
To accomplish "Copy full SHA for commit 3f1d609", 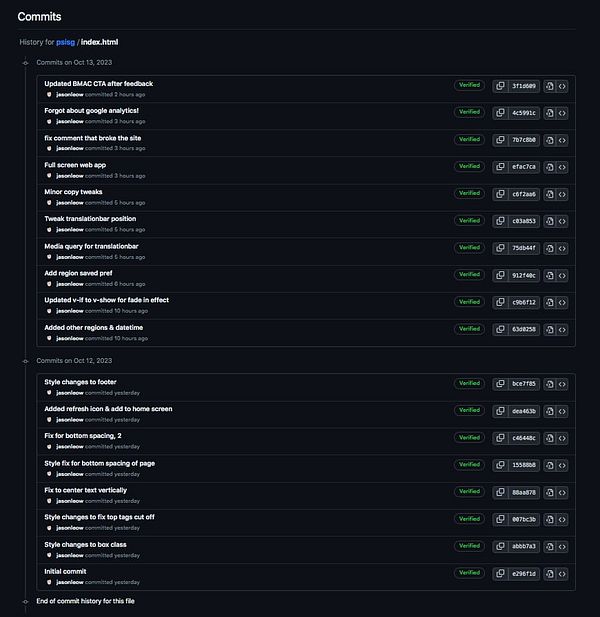I will (x=500, y=86).
